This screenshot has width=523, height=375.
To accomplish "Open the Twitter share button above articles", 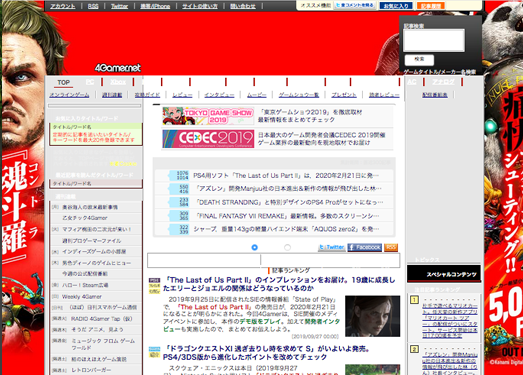I will click(x=332, y=247).
